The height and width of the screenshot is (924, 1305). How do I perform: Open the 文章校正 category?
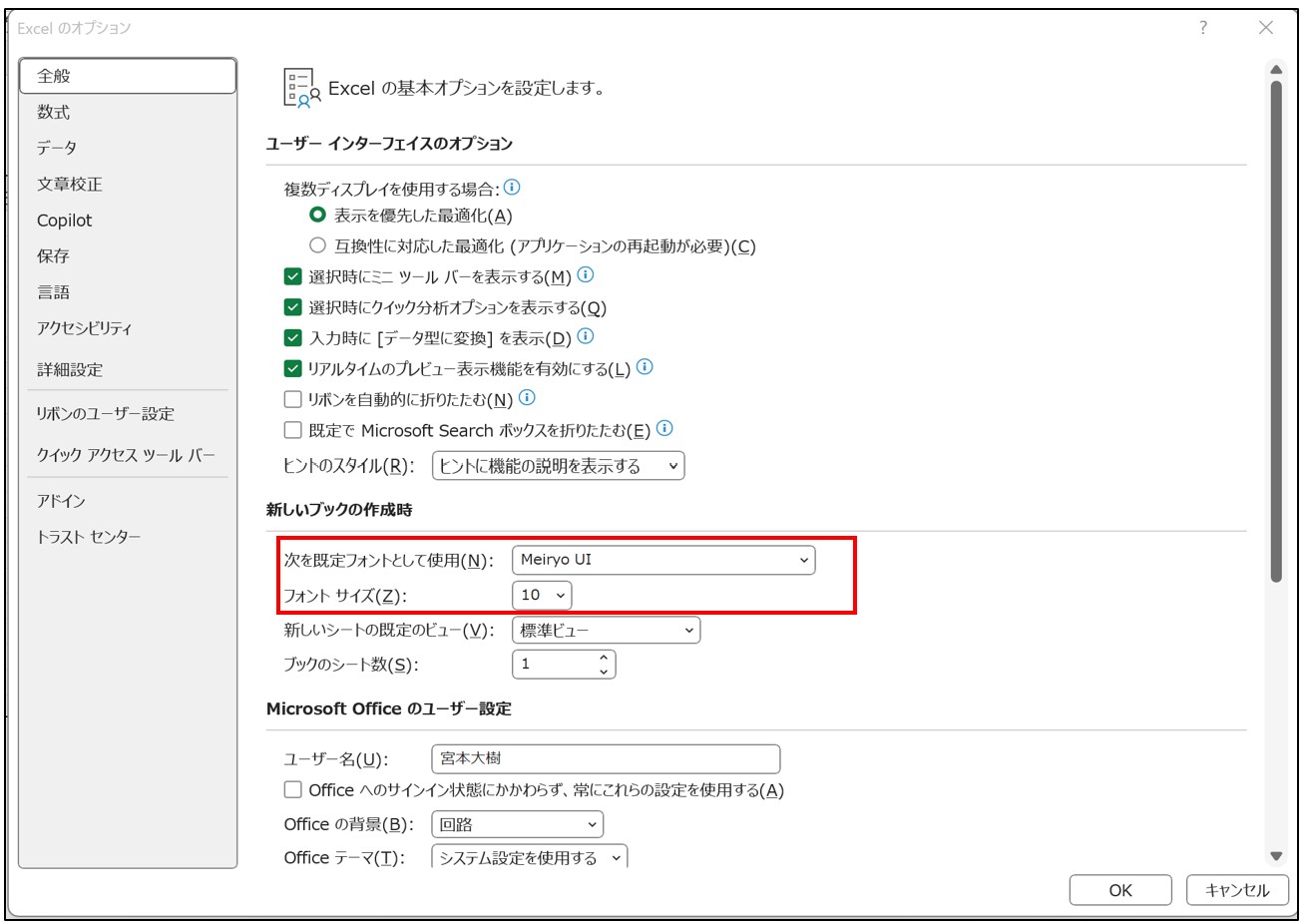(128, 184)
